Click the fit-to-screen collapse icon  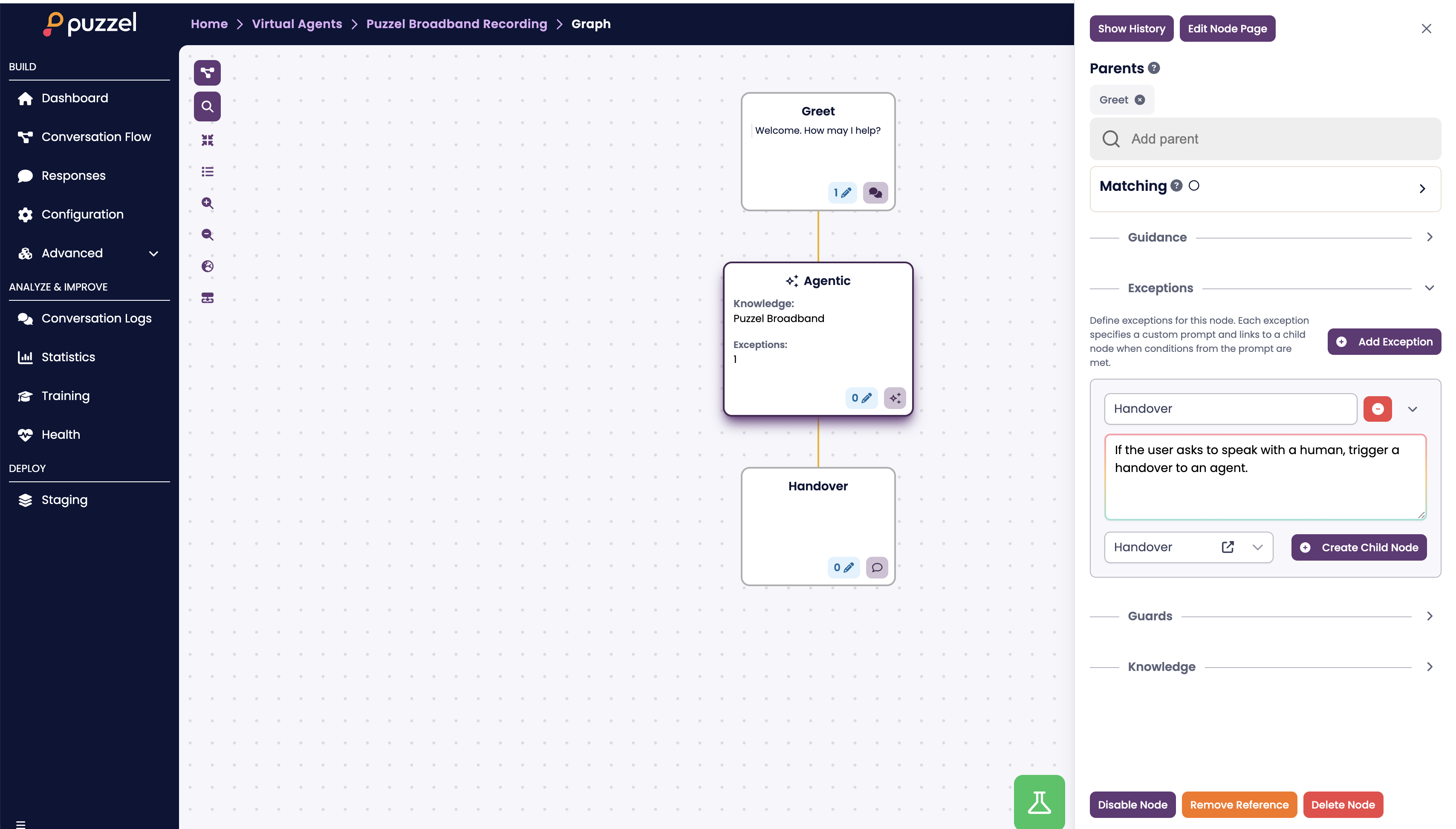(207, 140)
